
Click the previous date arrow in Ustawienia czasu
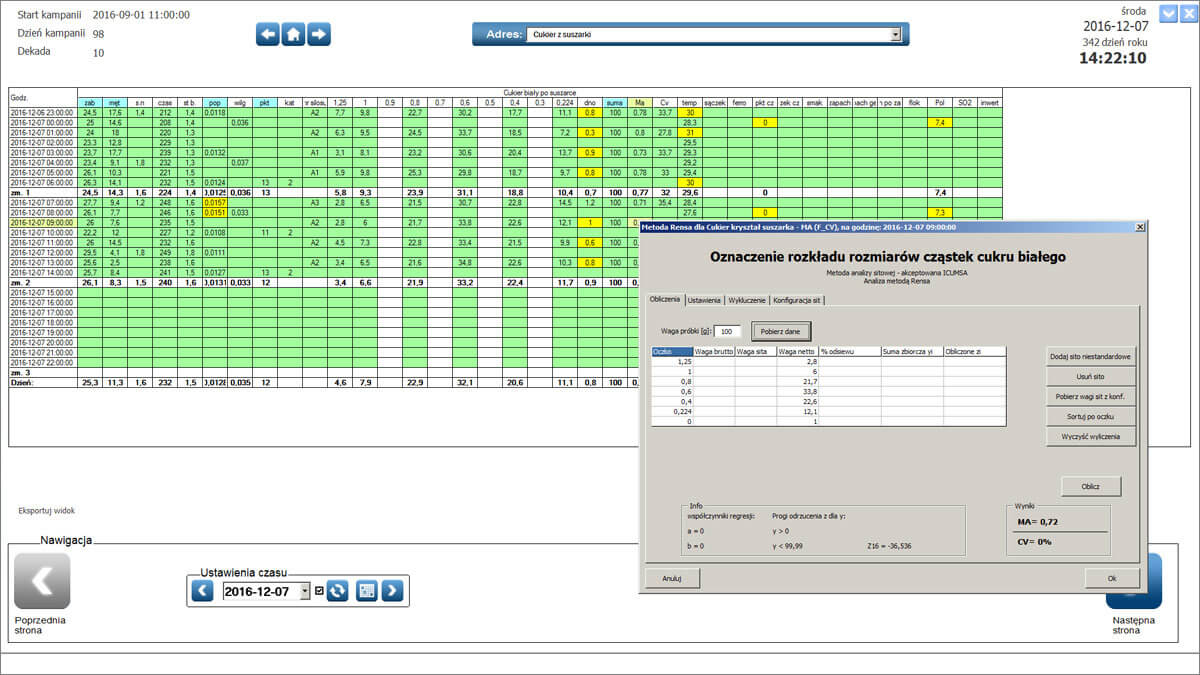[202, 590]
